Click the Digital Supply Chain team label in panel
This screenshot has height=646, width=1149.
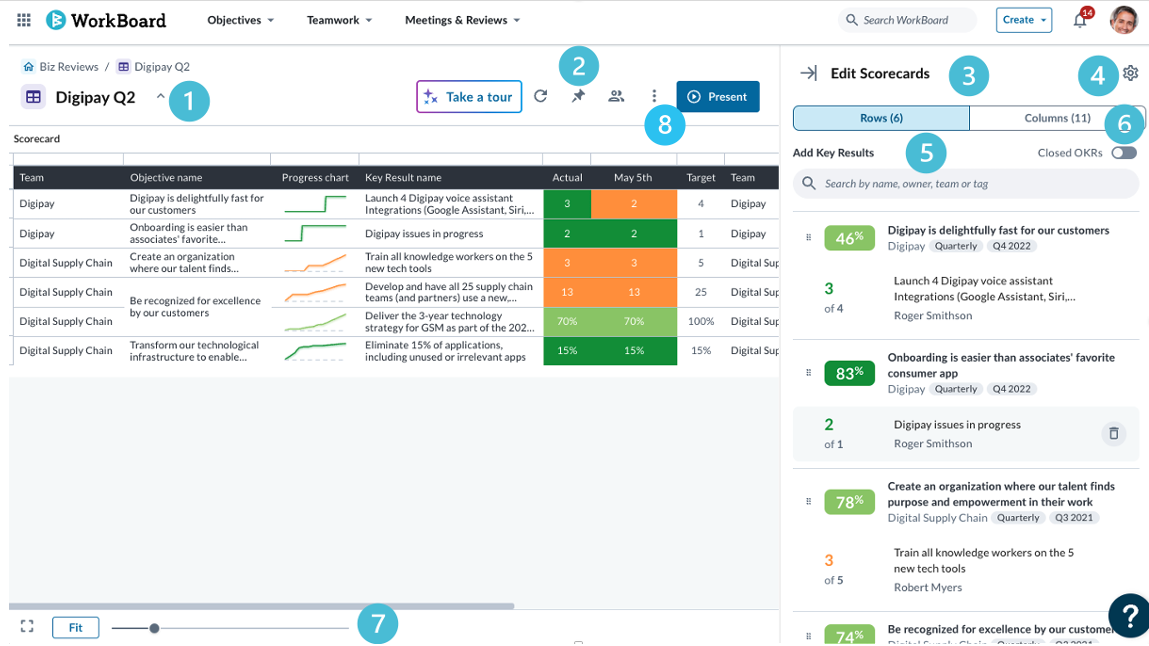tap(937, 518)
